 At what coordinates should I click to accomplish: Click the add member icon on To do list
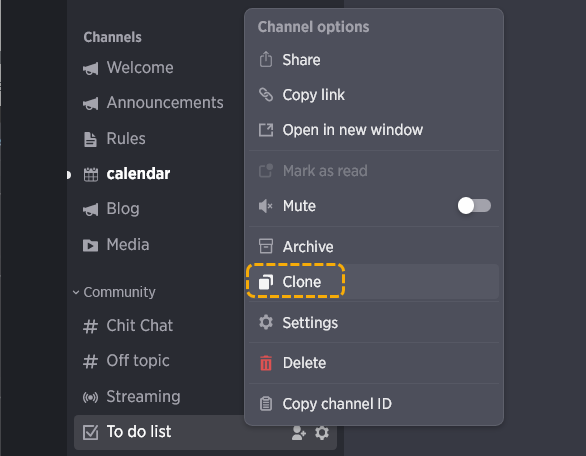(299, 433)
